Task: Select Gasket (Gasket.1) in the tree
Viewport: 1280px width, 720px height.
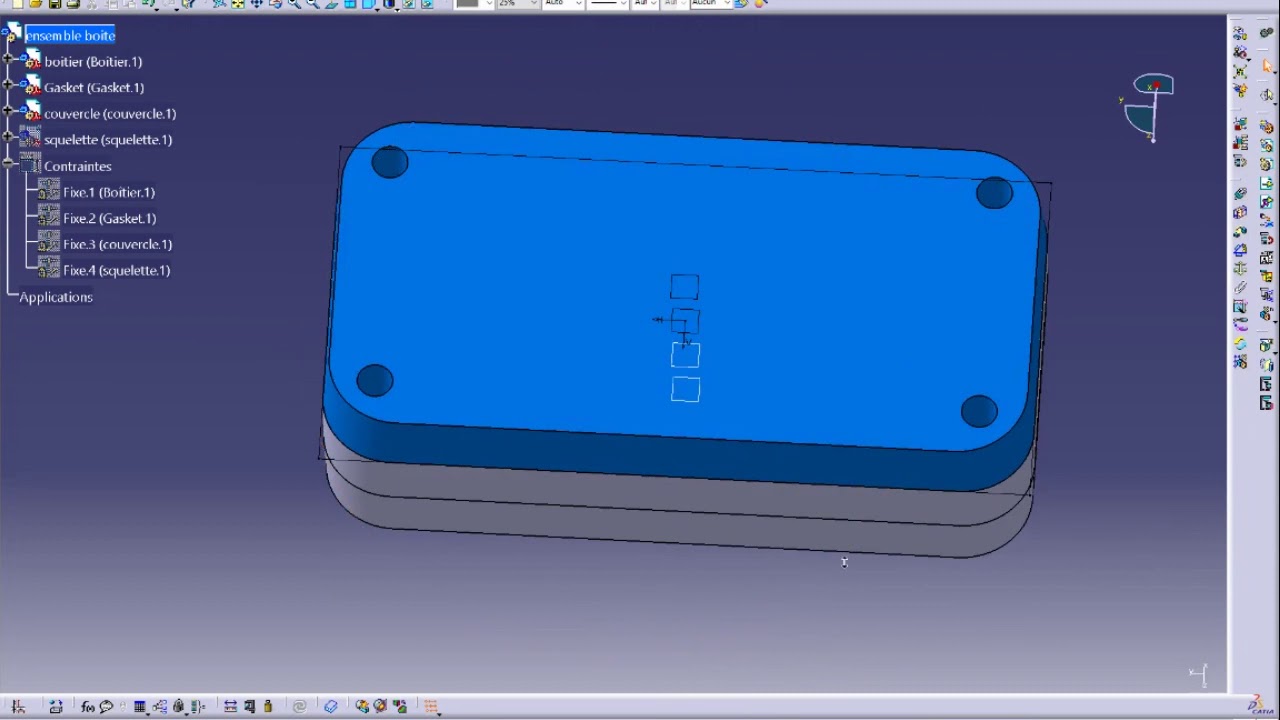Action: [94, 88]
